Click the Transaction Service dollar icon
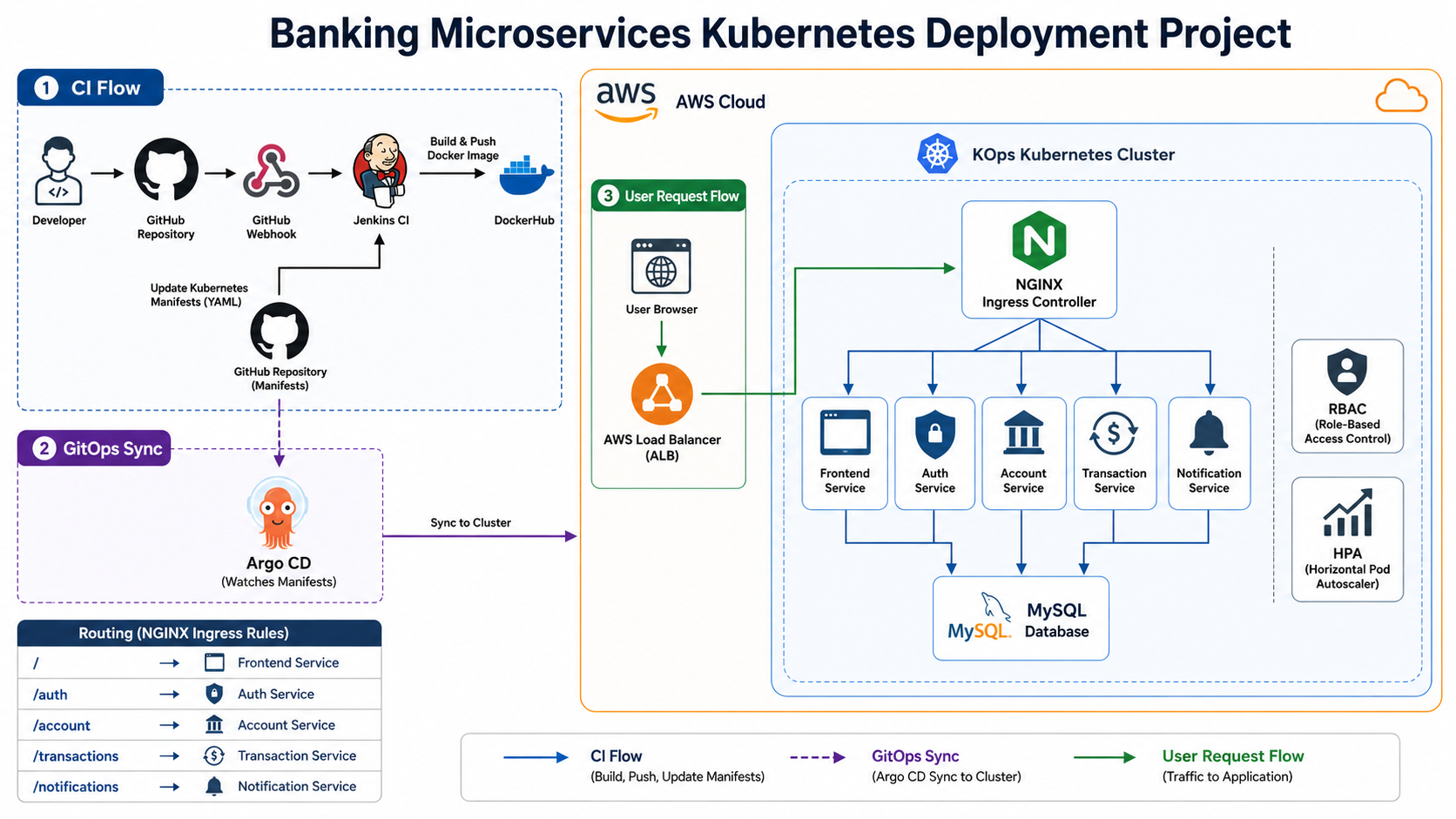This screenshot has height=819, width=1456. coord(1114,433)
